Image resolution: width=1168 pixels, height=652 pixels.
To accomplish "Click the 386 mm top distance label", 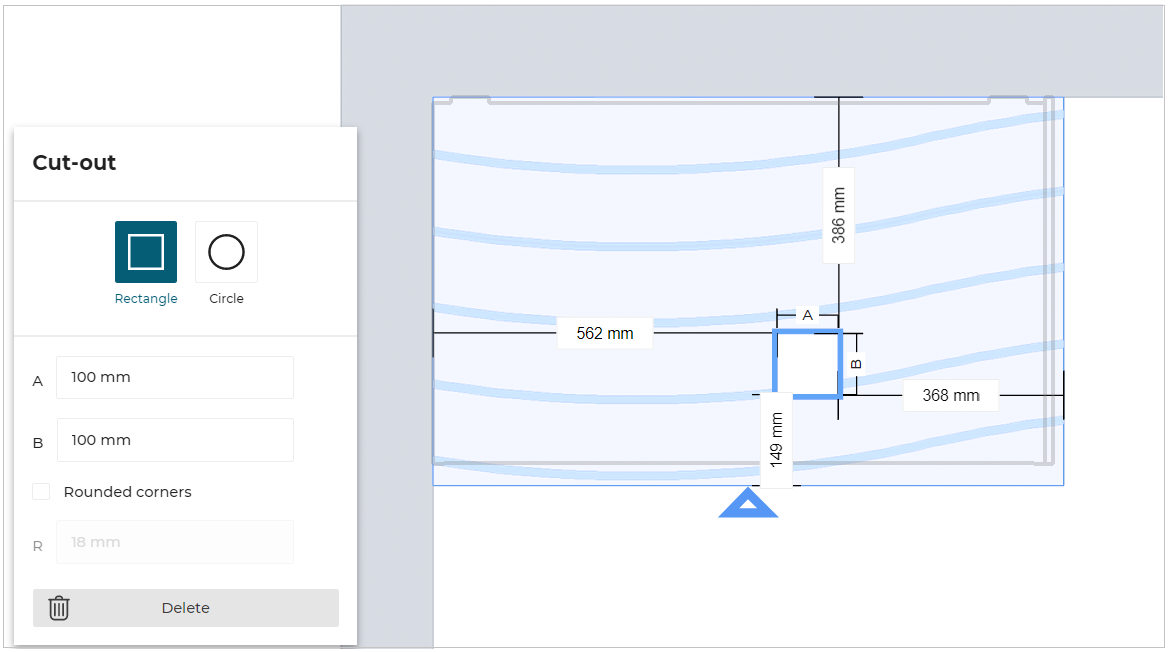I will (839, 215).
